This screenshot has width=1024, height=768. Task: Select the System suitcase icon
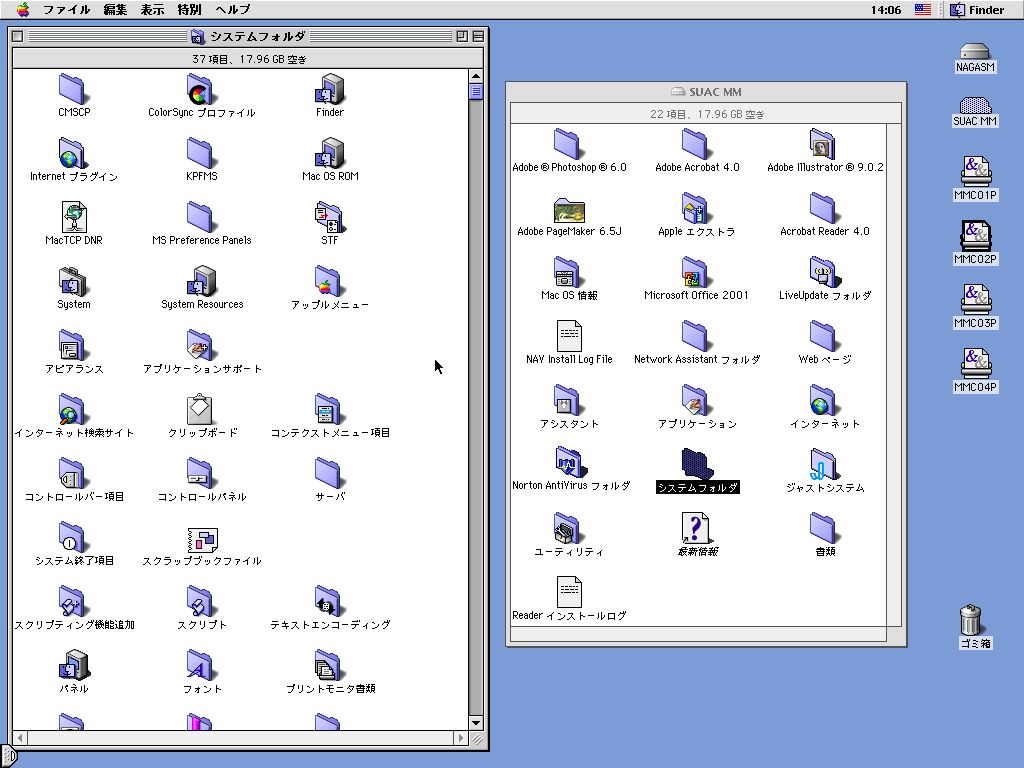click(x=73, y=281)
